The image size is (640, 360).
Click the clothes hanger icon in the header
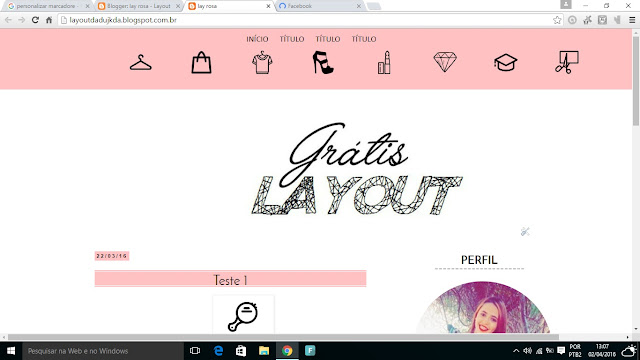tap(141, 62)
